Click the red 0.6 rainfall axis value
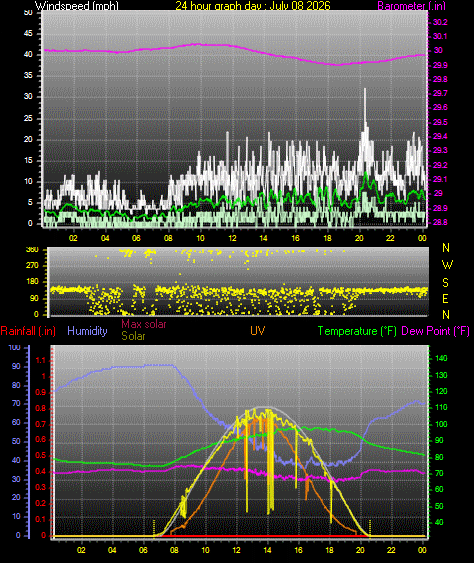Screen dimensions: 474x563 41,439
